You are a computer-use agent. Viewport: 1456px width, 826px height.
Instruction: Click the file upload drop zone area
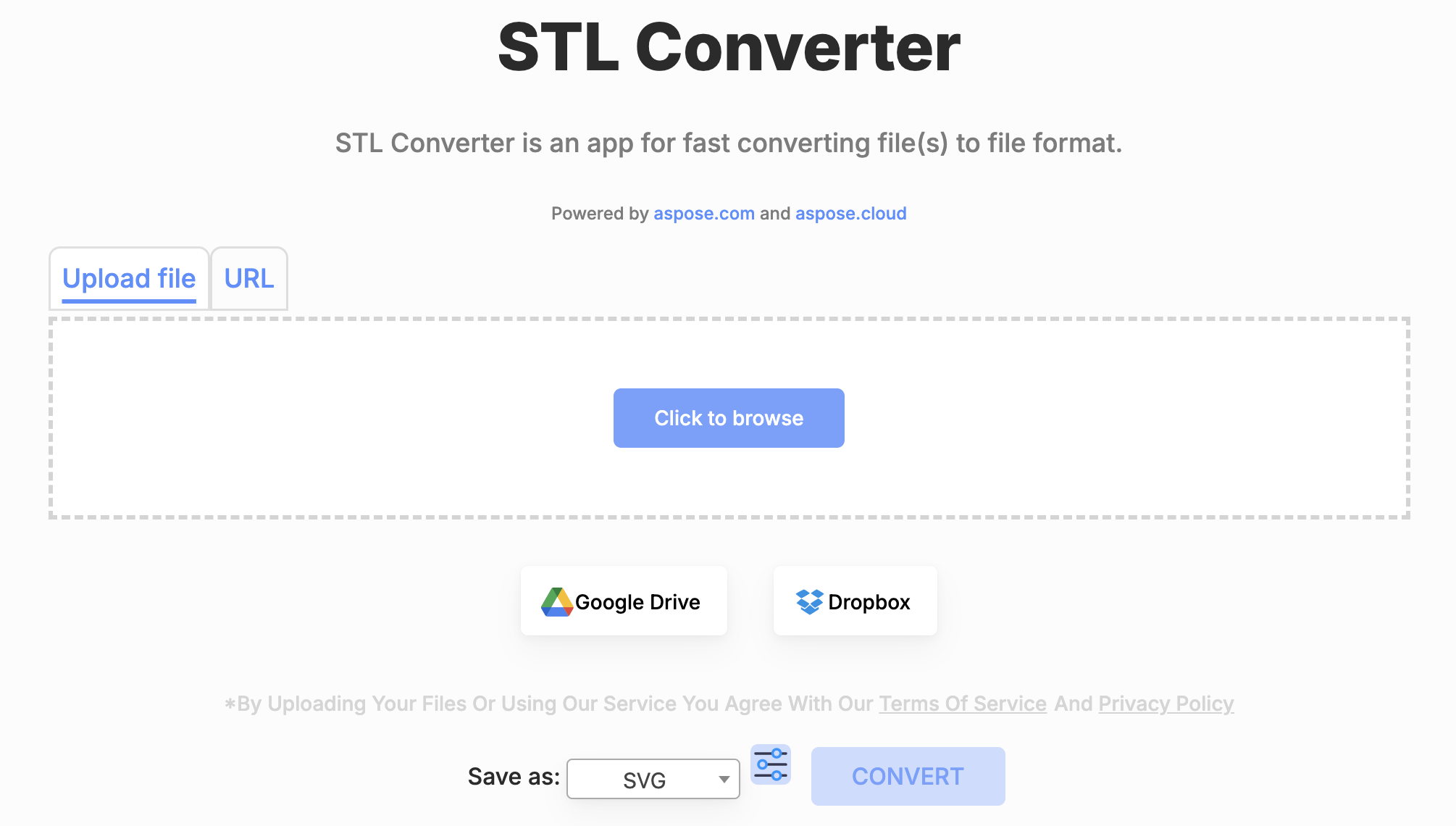[728, 417]
